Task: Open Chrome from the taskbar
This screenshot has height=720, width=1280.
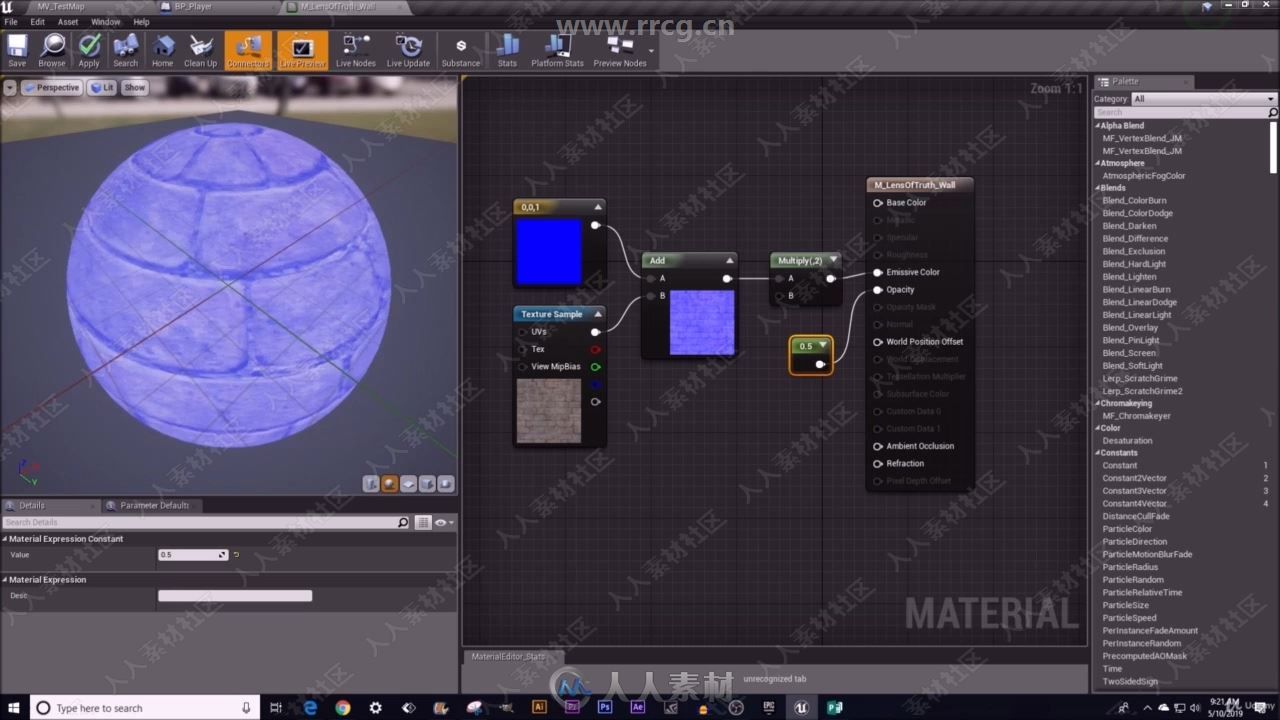Action: point(343,707)
